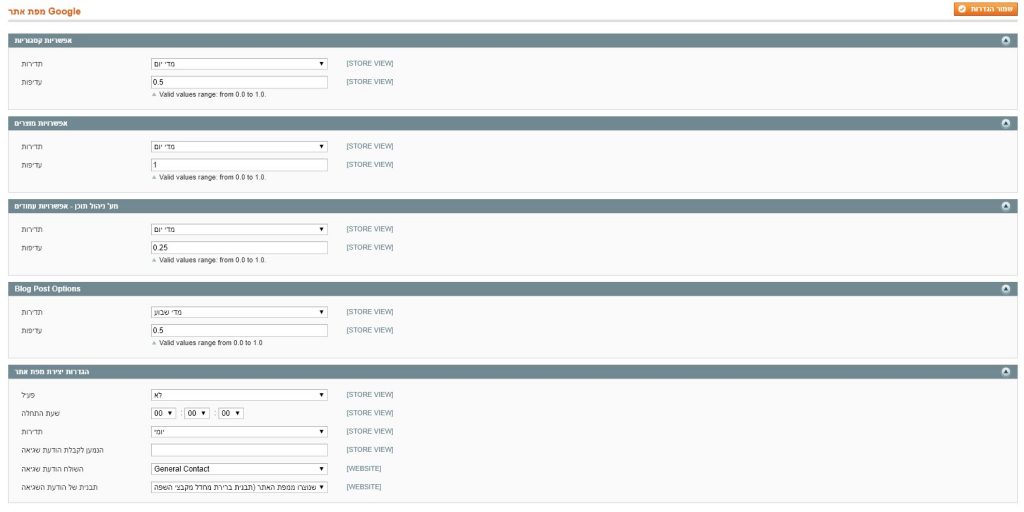Open the start time hours dropdown
Viewport: 1024px width, 512px height.
(164, 413)
